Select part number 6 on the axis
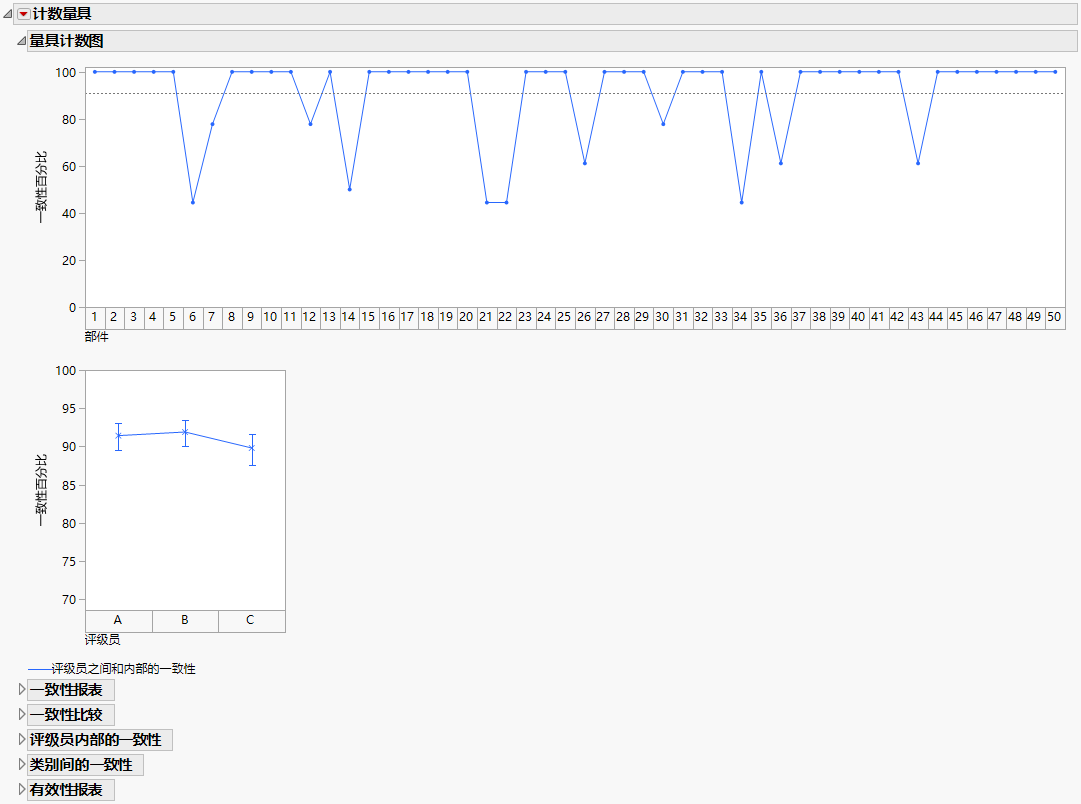Viewport: 1081px width, 804px height. [192, 317]
